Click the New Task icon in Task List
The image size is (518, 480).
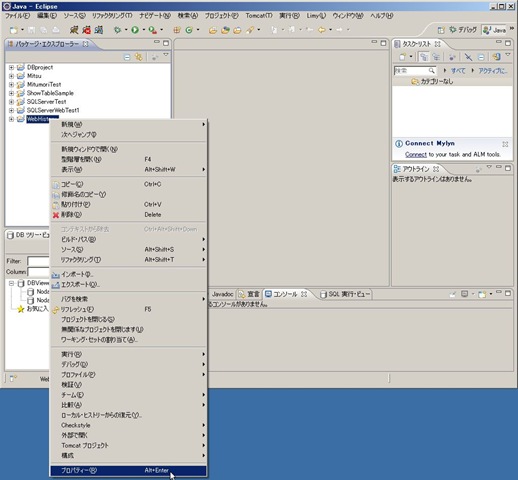[x=402, y=57]
